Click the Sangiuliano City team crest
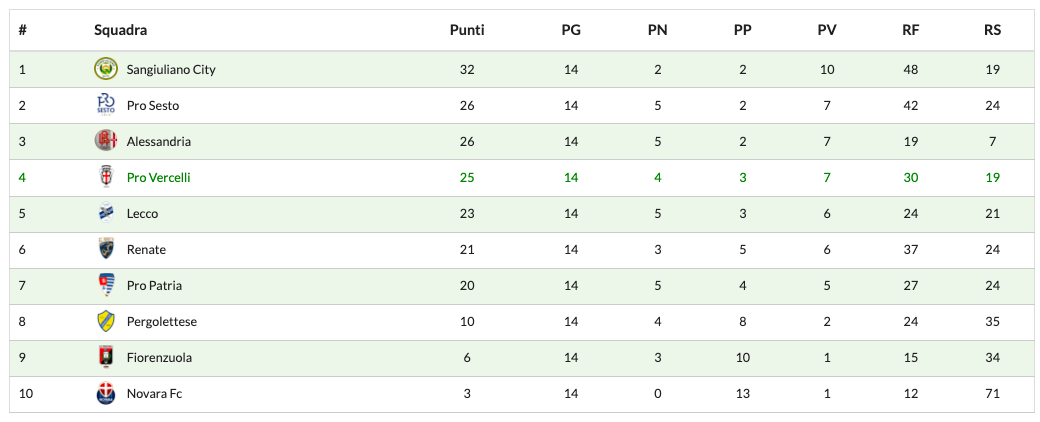 pos(106,69)
